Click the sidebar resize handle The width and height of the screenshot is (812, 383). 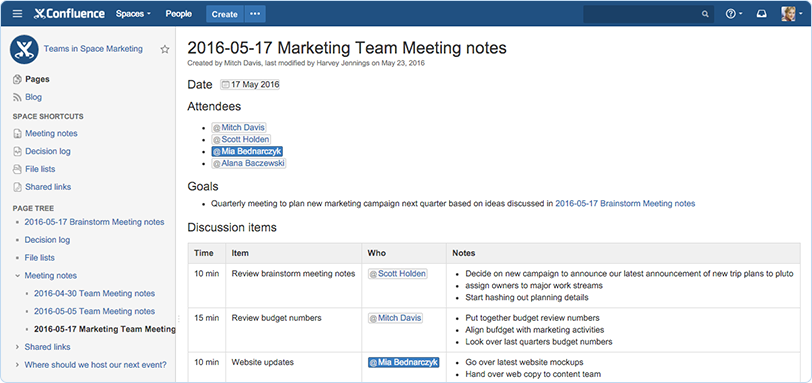click(x=178, y=319)
